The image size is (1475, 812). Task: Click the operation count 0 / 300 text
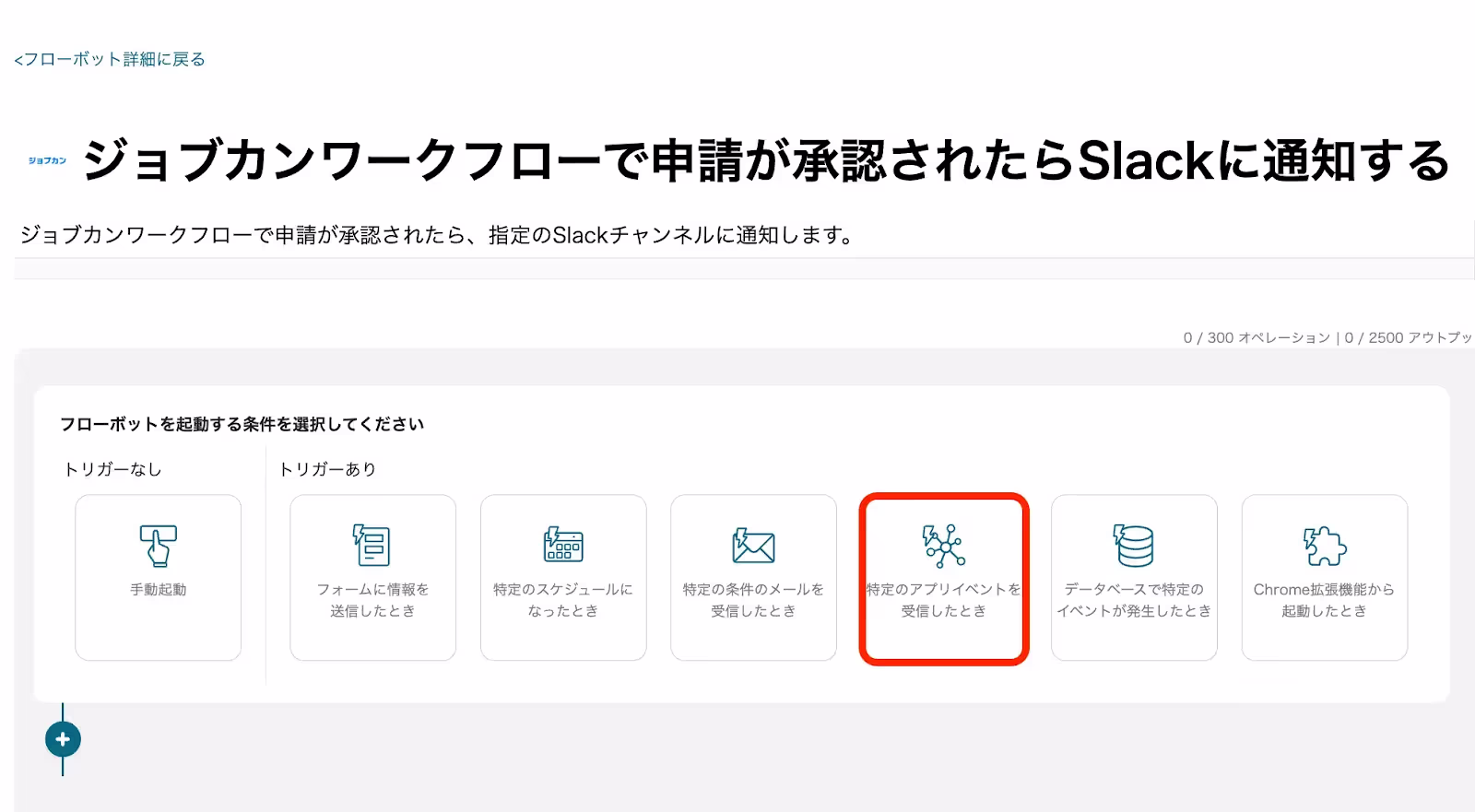tap(1257, 337)
